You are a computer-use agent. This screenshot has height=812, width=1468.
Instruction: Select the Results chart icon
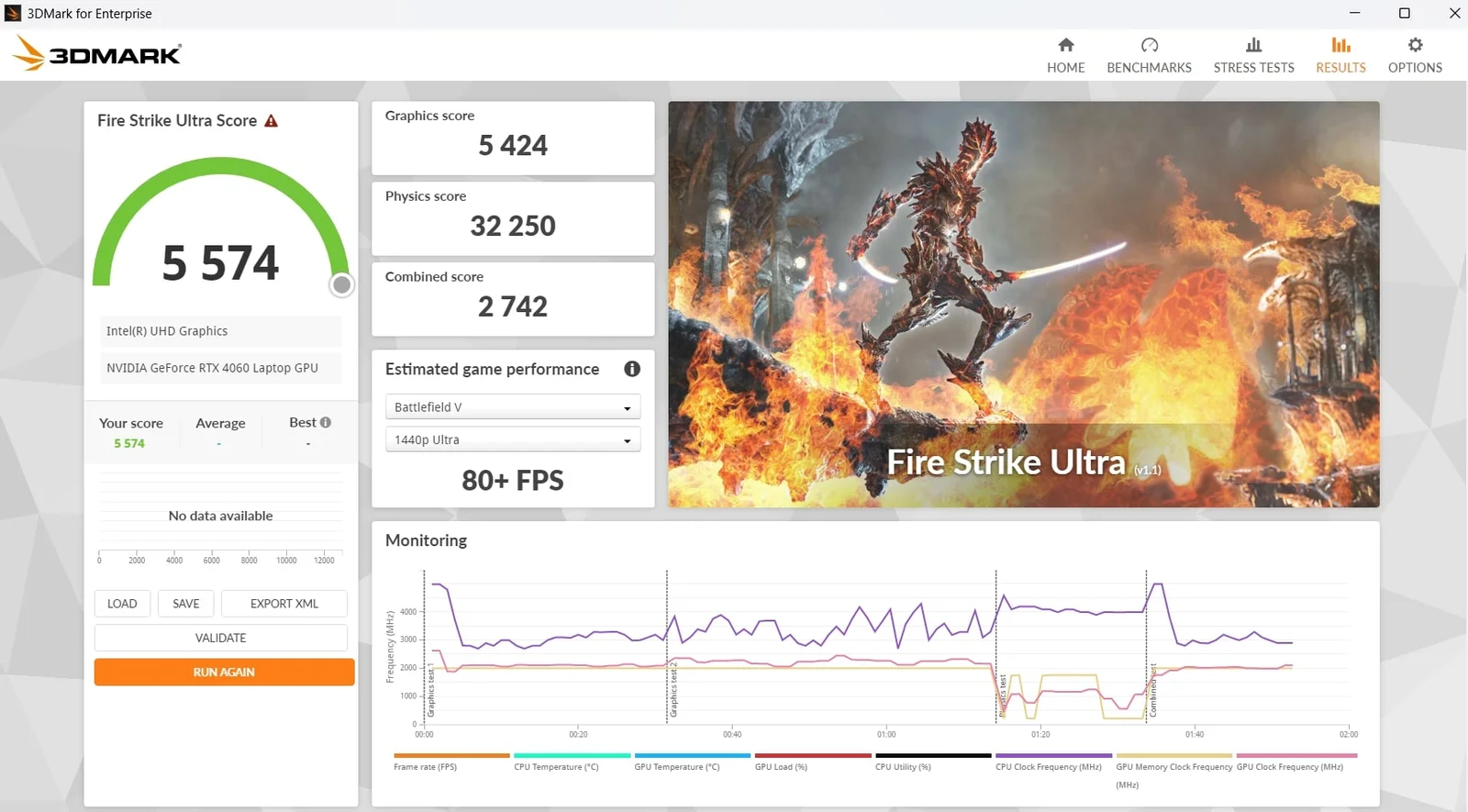point(1340,45)
